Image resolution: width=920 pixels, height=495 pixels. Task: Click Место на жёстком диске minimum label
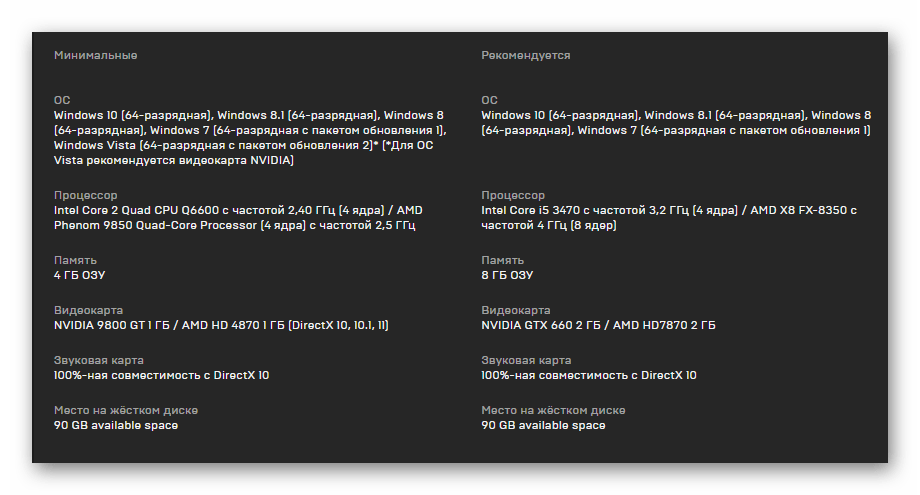tap(126, 411)
